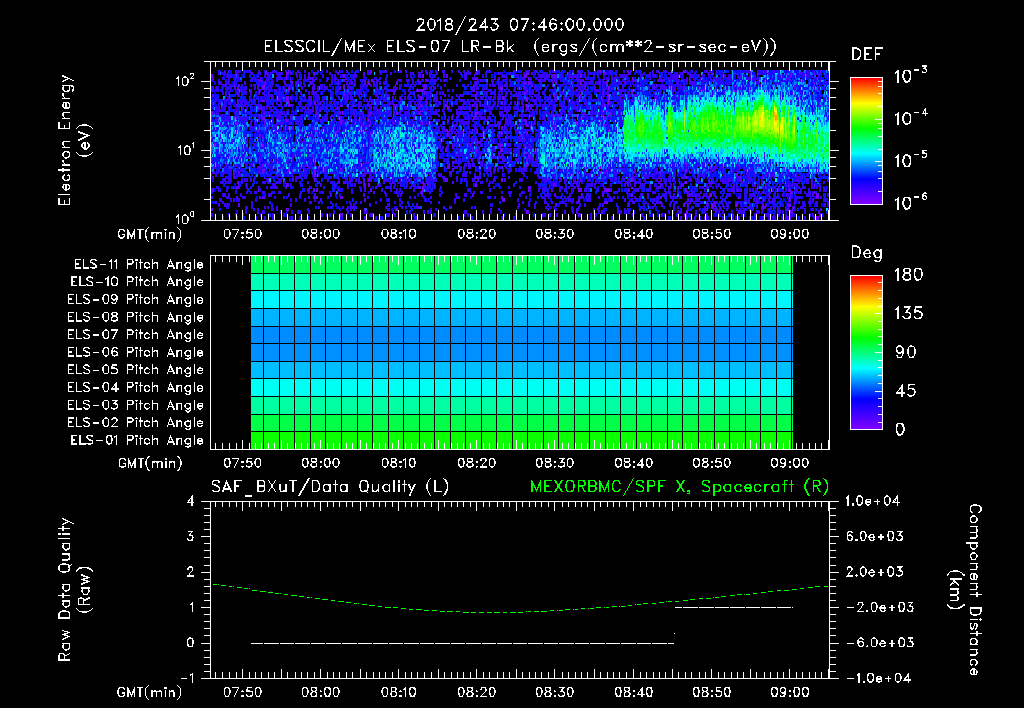This screenshot has width=1024, height=708.
Task: Select the 'ELS-01 Pitch Angle' row label
Action: (x=137, y=440)
